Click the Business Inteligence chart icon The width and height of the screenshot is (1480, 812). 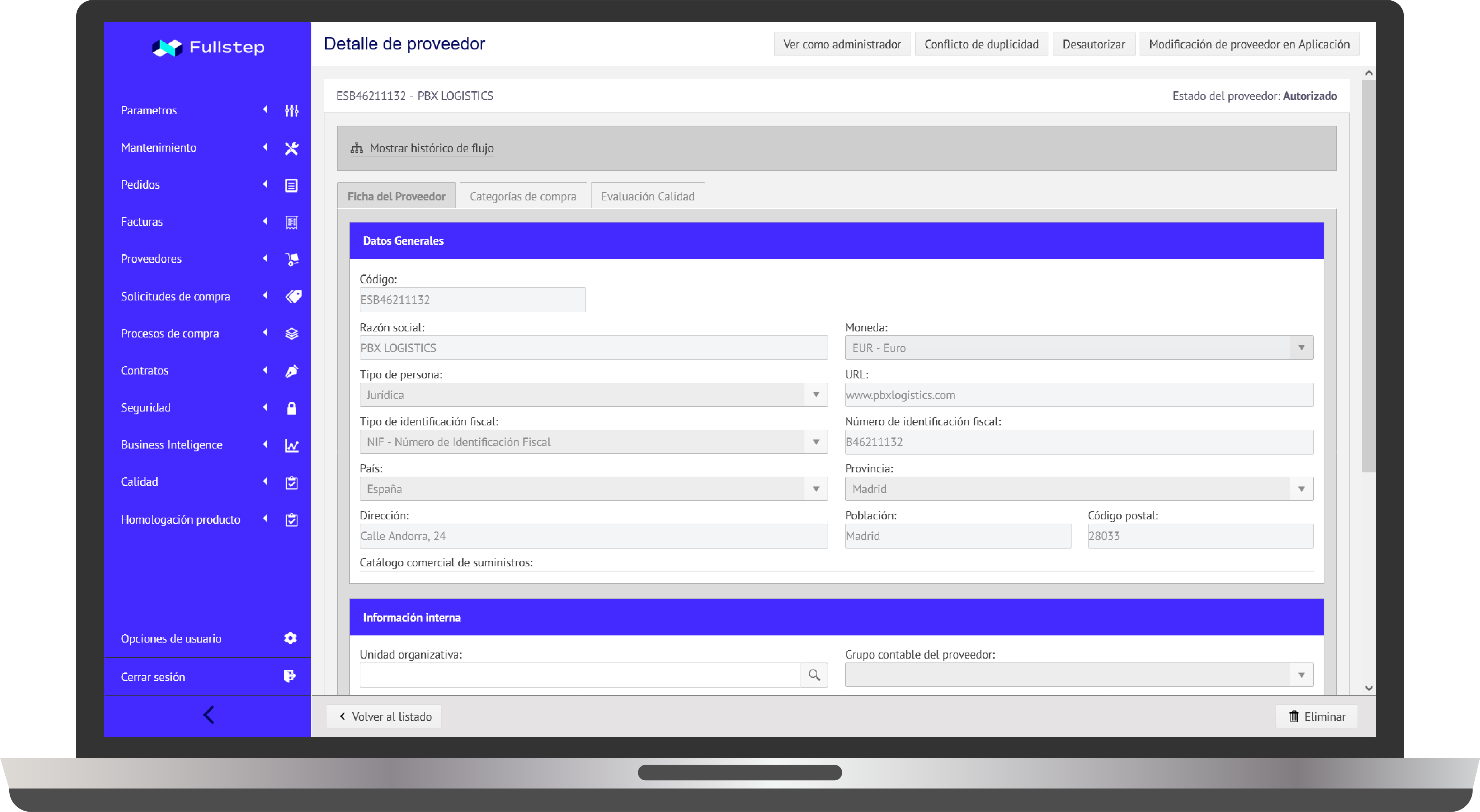pyautogui.click(x=292, y=445)
